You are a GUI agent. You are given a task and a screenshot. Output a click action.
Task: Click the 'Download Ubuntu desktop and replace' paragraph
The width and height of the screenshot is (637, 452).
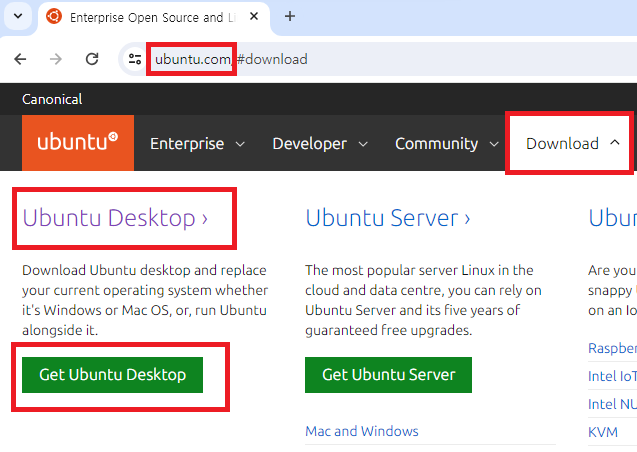(x=145, y=300)
